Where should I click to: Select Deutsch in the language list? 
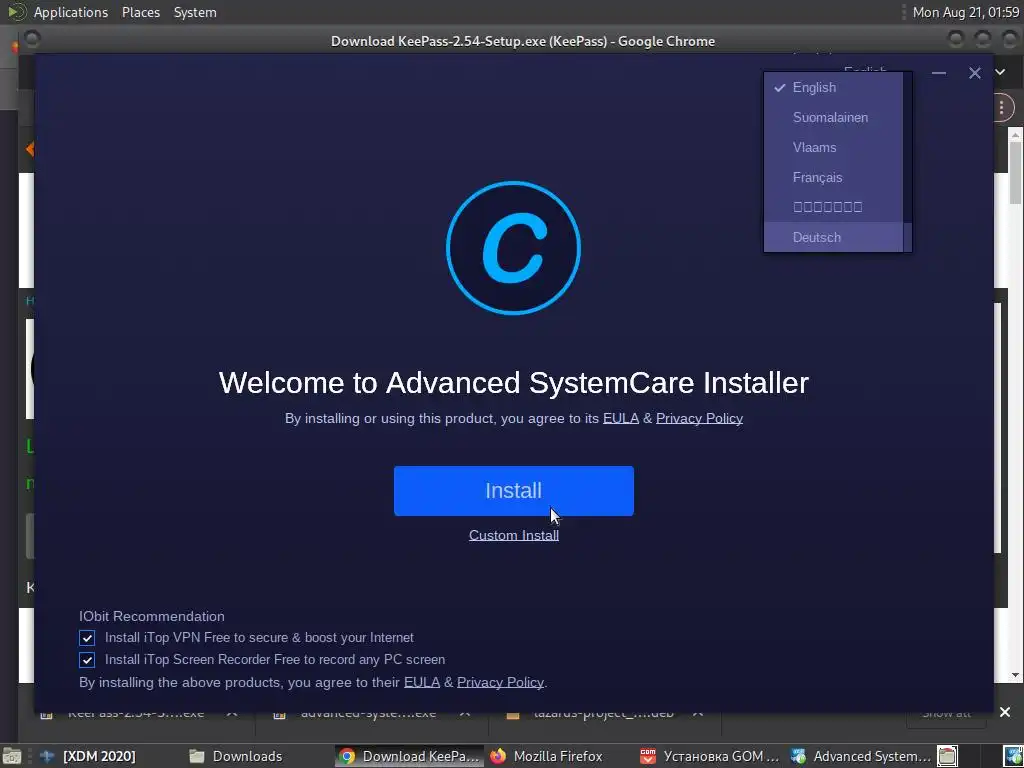point(833,237)
